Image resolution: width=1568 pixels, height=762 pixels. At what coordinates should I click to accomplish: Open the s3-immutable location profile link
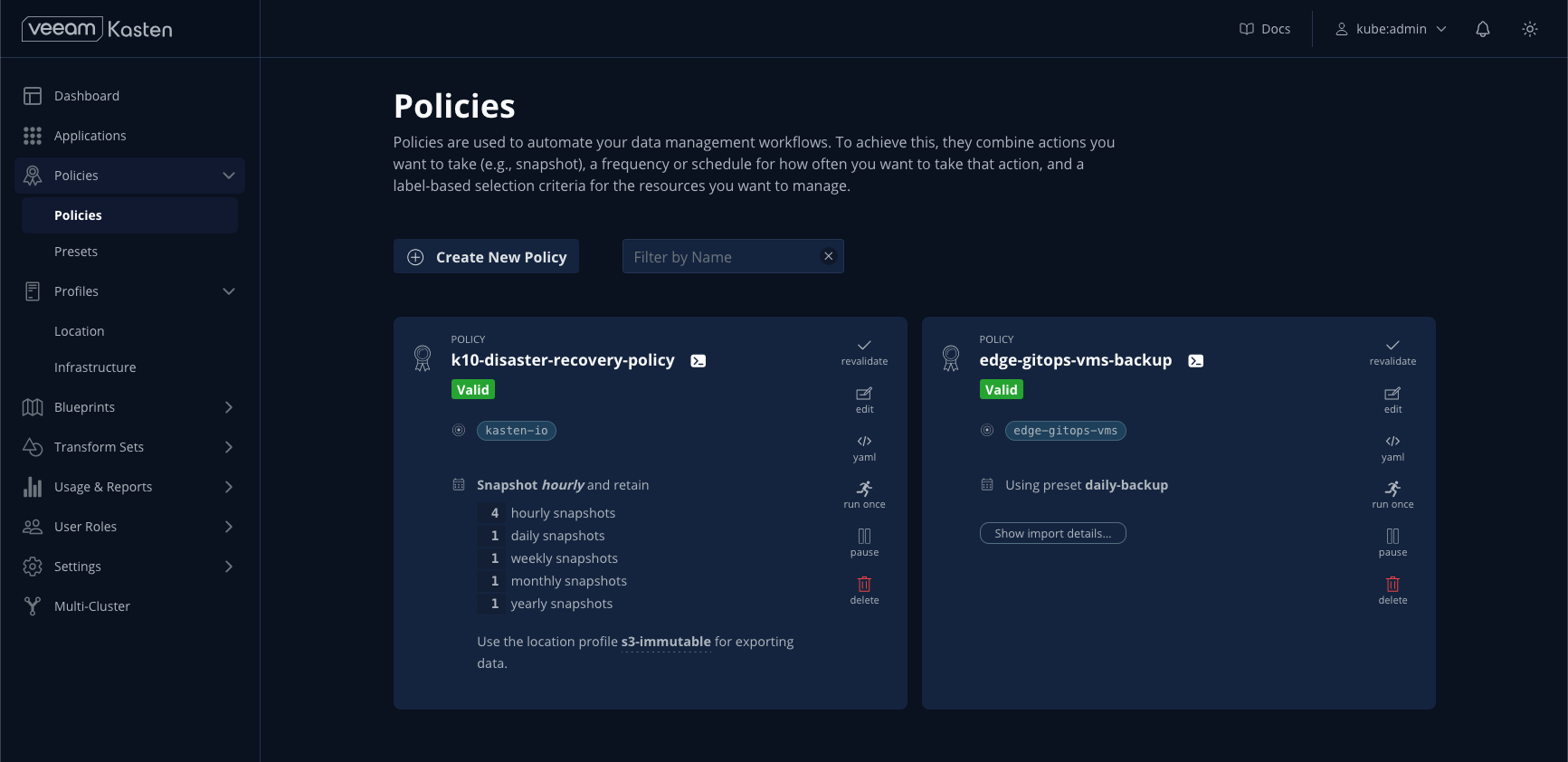pos(666,642)
